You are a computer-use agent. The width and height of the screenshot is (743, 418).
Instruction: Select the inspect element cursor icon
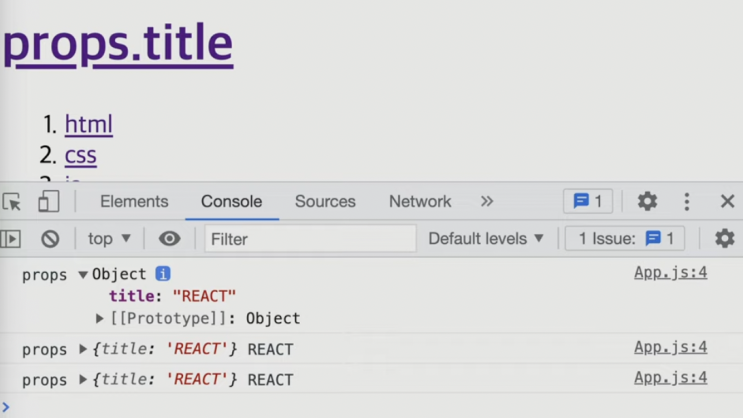[x=13, y=202]
